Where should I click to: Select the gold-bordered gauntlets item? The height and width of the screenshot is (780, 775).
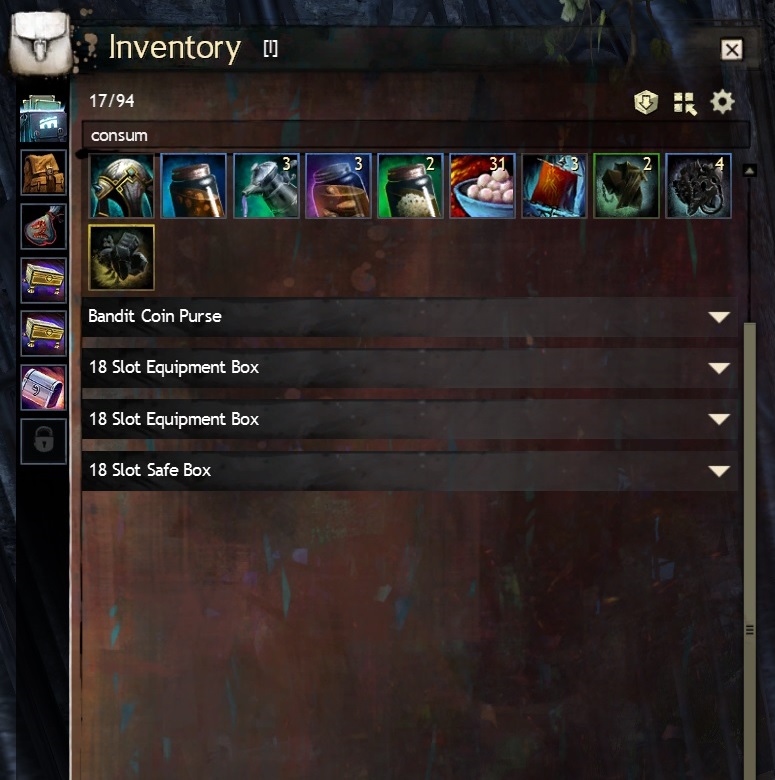coord(121,258)
